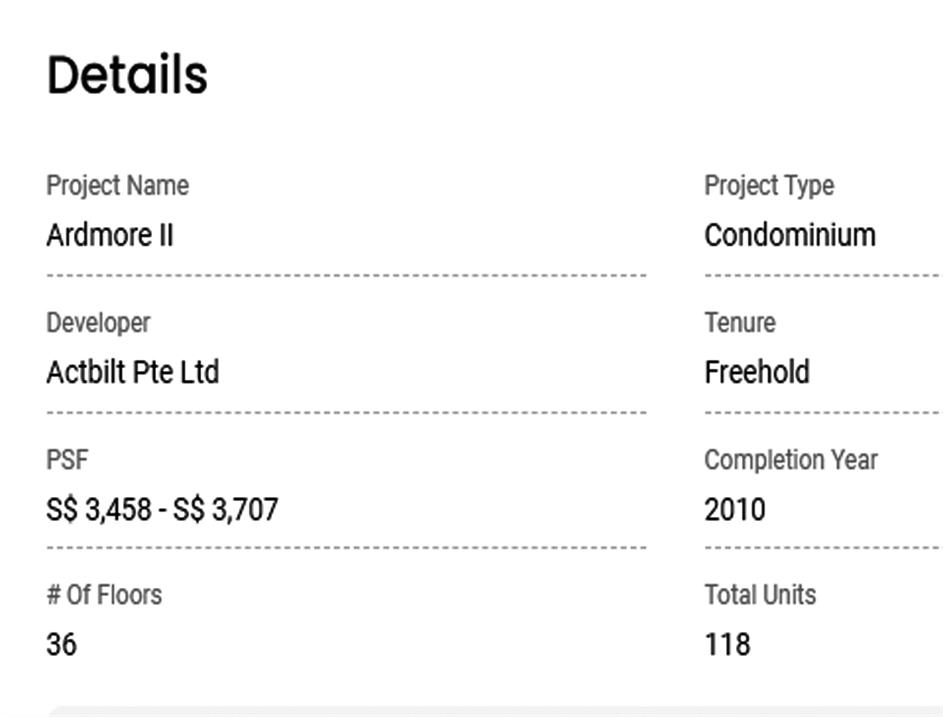Screen dimensions: 943x717
Task: Click the # Of Floors label
Action: (x=104, y=595)
